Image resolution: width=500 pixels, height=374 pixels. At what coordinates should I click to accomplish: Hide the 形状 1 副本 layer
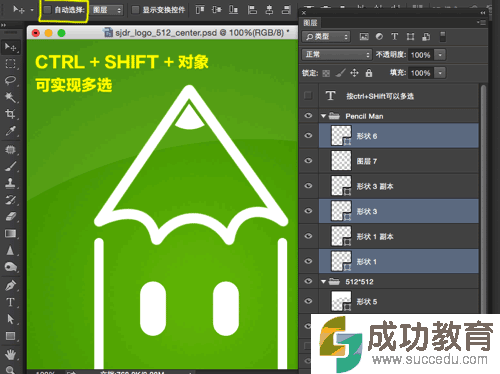(309, 236)
